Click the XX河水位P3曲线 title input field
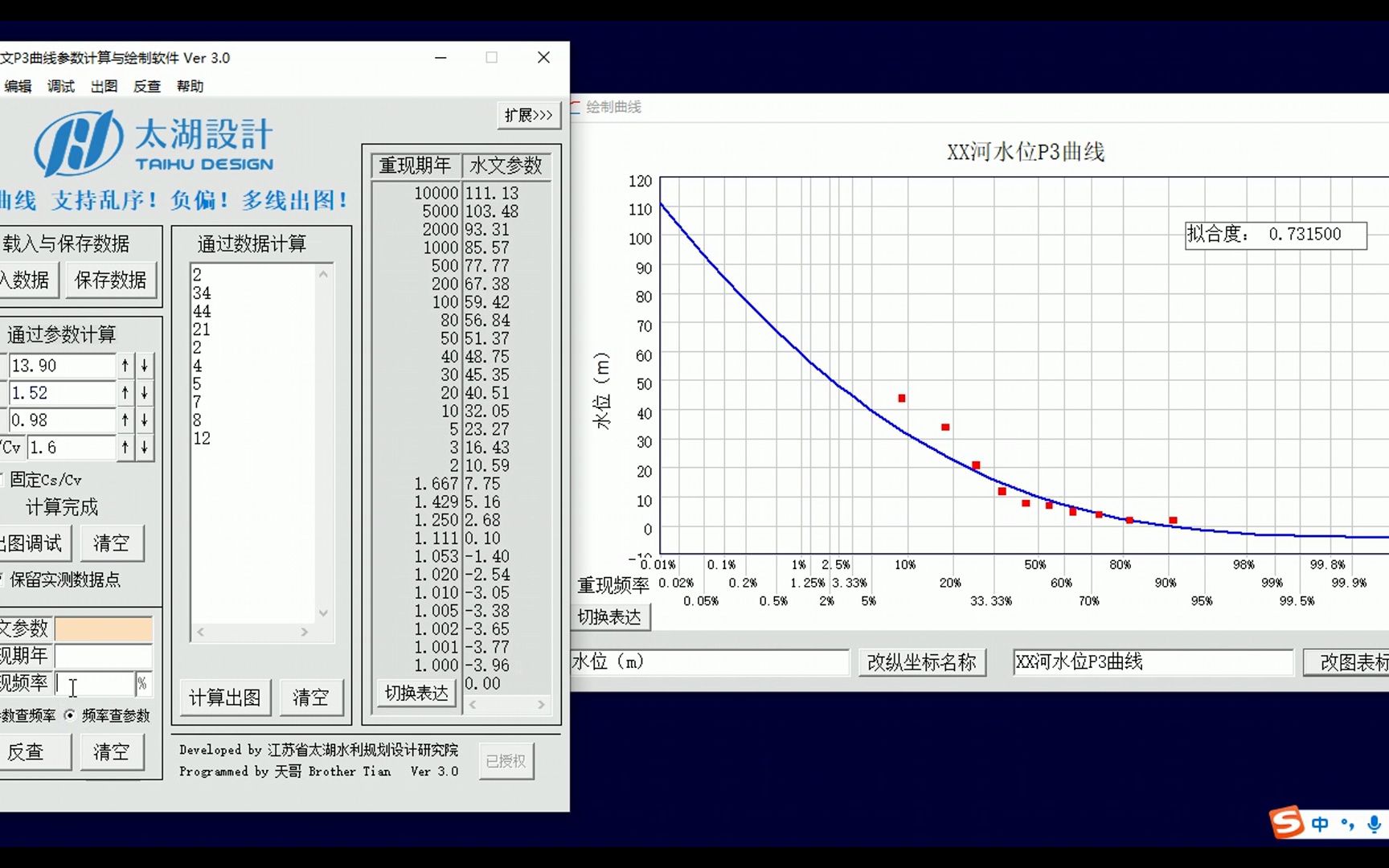 [1153, 662]
